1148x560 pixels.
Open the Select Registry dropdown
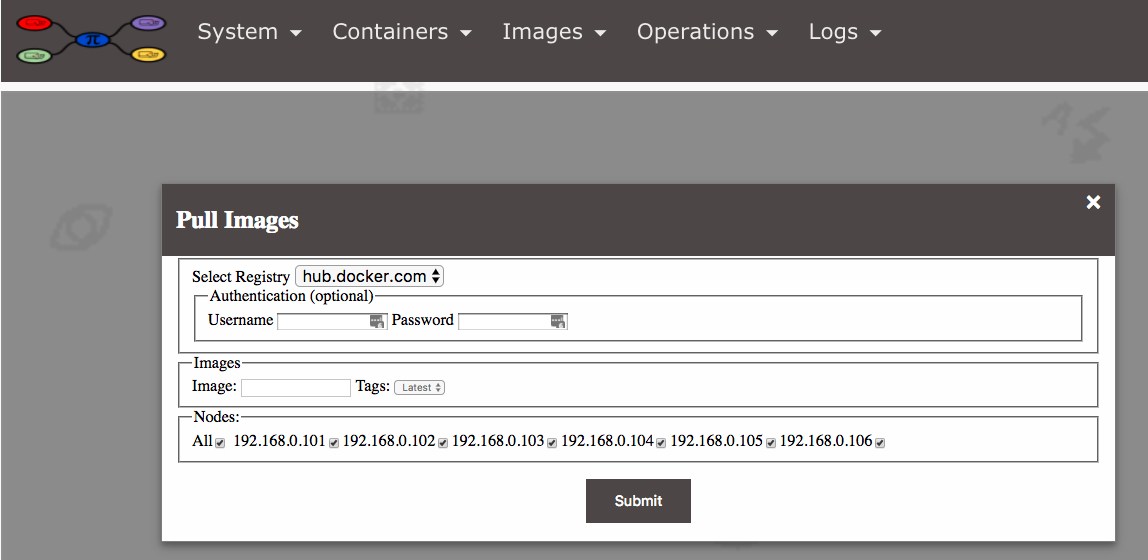point(370,277)
